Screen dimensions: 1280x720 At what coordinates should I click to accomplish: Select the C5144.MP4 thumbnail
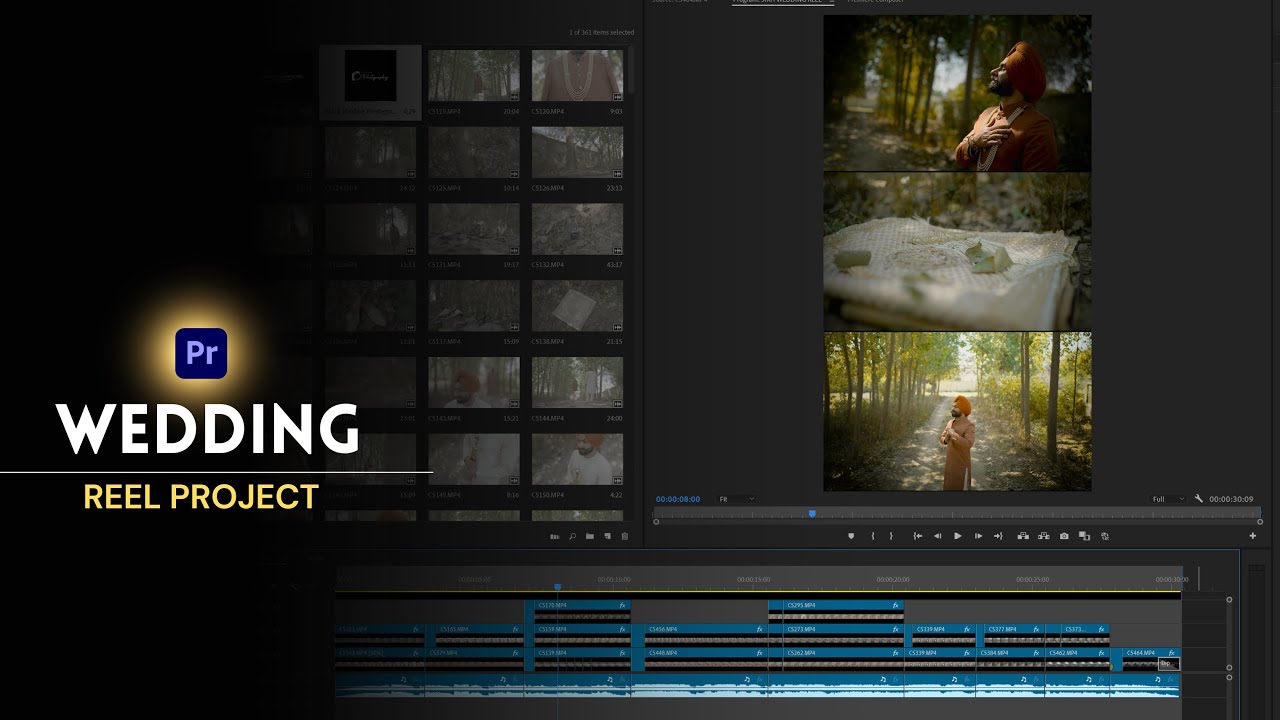click(577, 383)
